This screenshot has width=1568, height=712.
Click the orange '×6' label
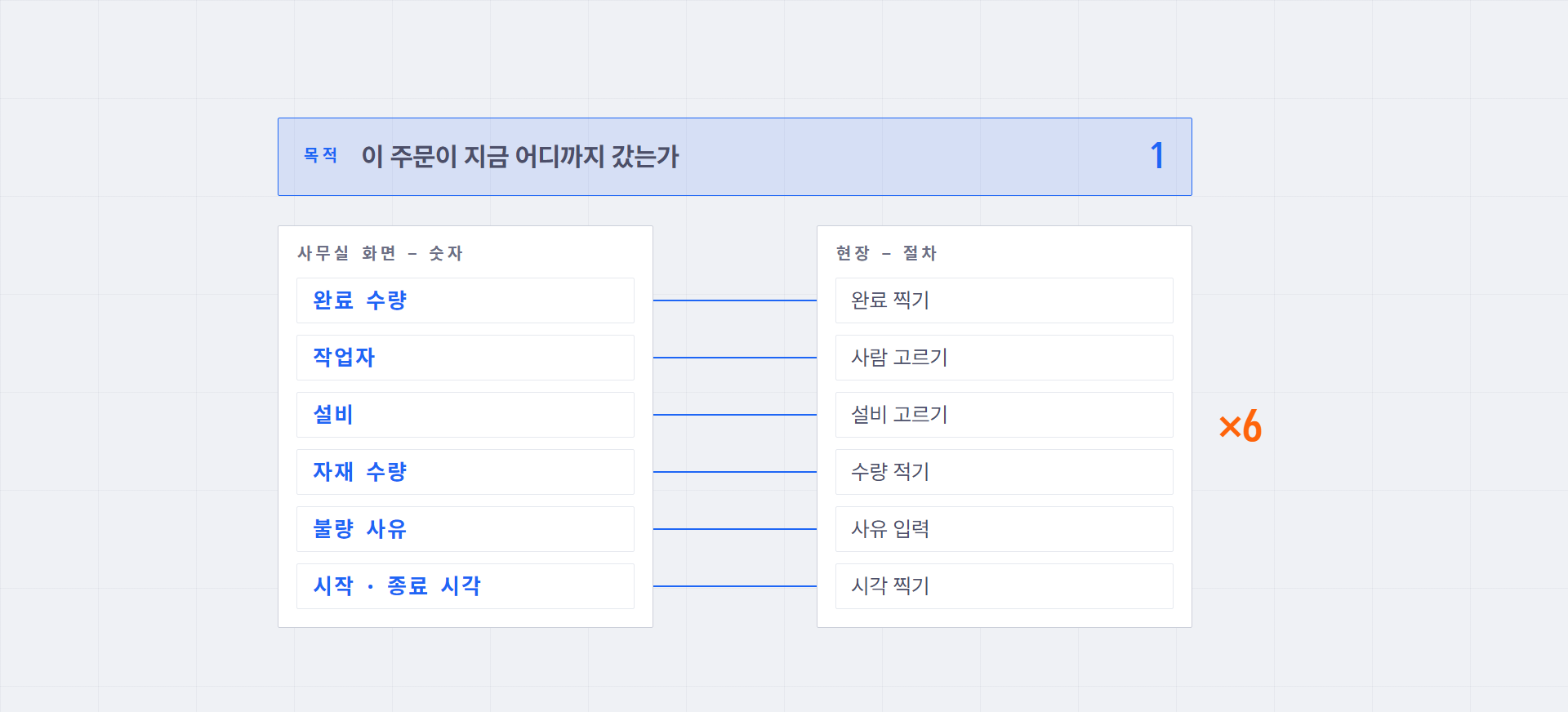pyautogui.click(x=1240, y=426)
